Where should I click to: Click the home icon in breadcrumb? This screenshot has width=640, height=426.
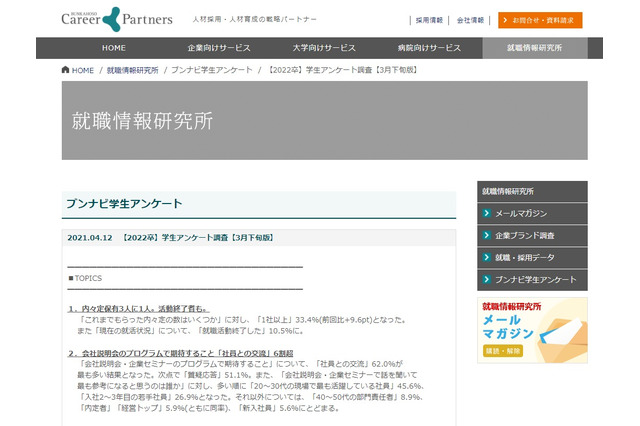click(x=65, y=70)
